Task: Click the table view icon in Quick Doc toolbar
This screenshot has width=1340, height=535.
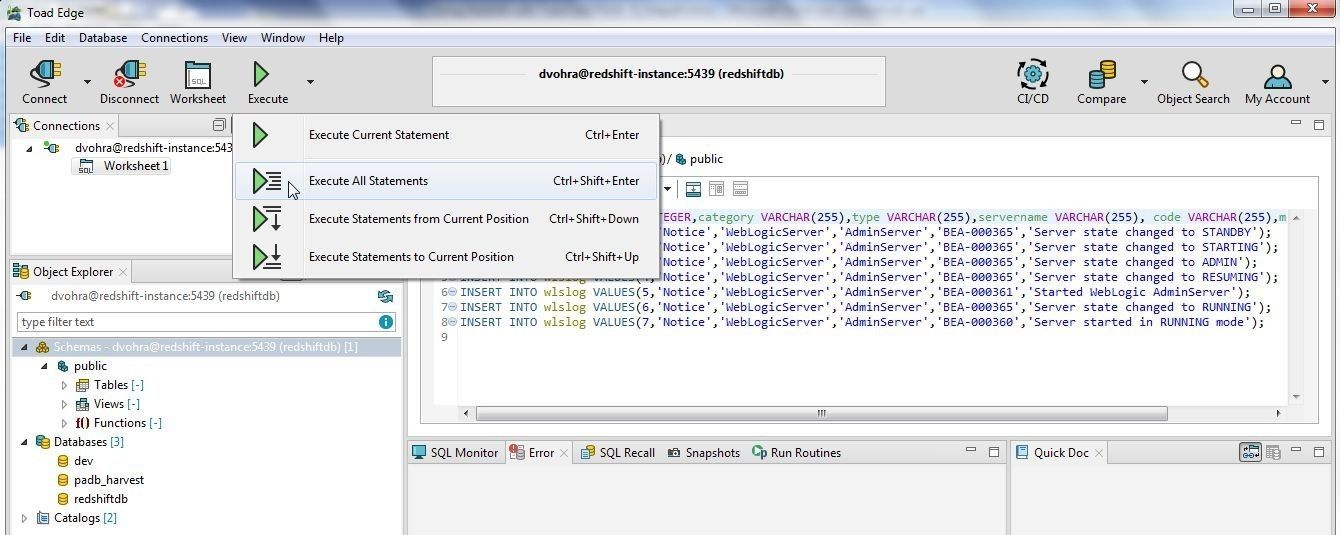Action: (x=1273, y=453)
